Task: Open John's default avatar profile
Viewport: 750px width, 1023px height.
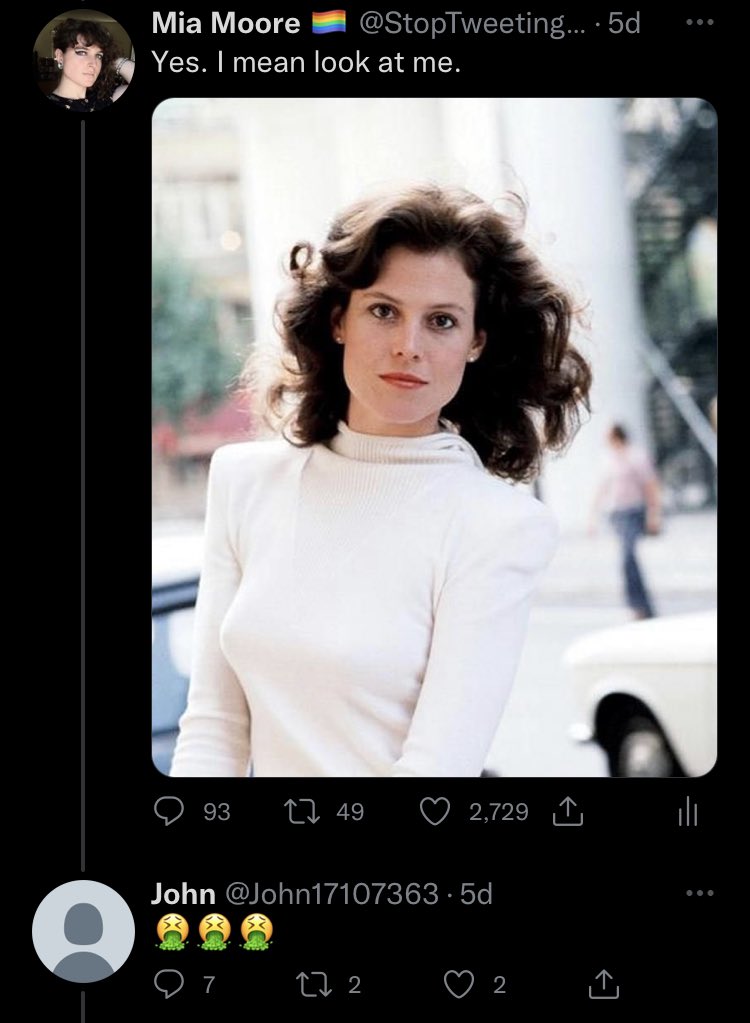Action: pyautogui.click(x=83, y=931)
